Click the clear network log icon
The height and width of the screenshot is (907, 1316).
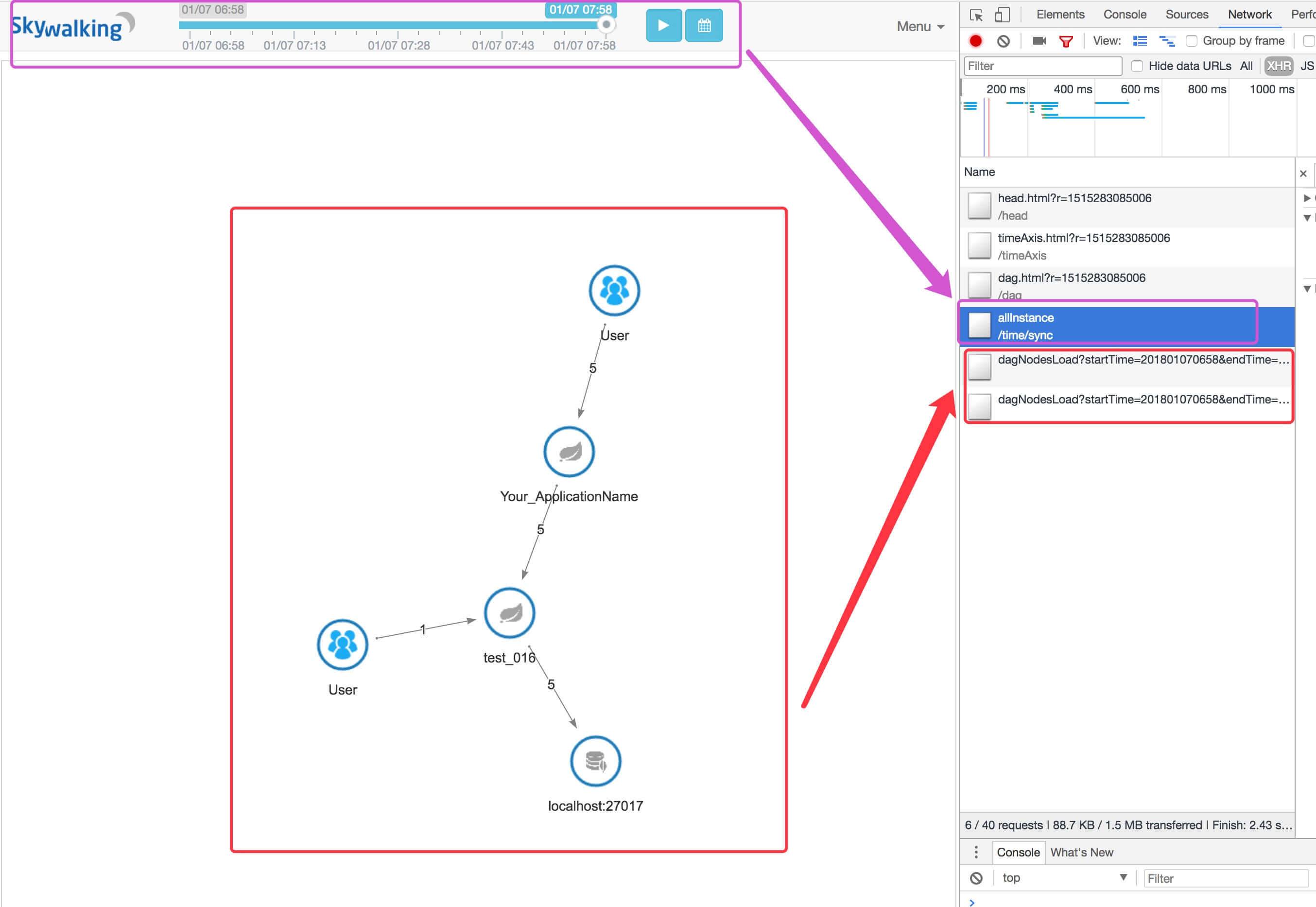point(1004,41)
